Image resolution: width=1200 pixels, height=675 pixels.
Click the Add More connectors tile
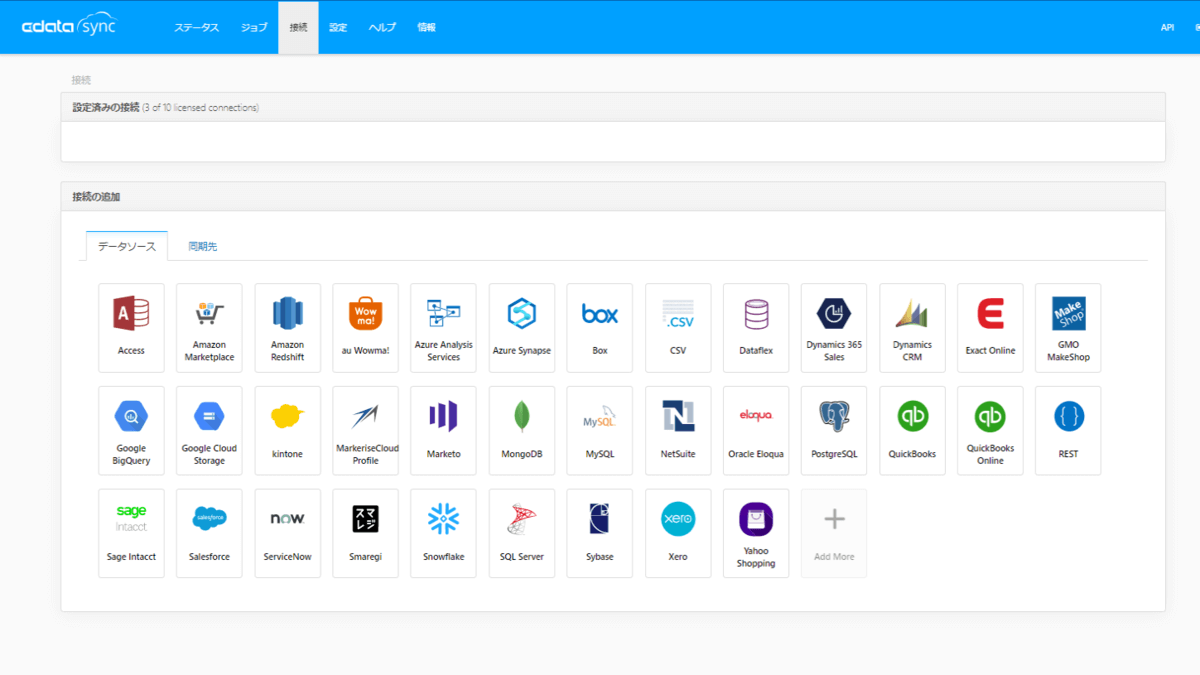[834, 533]
